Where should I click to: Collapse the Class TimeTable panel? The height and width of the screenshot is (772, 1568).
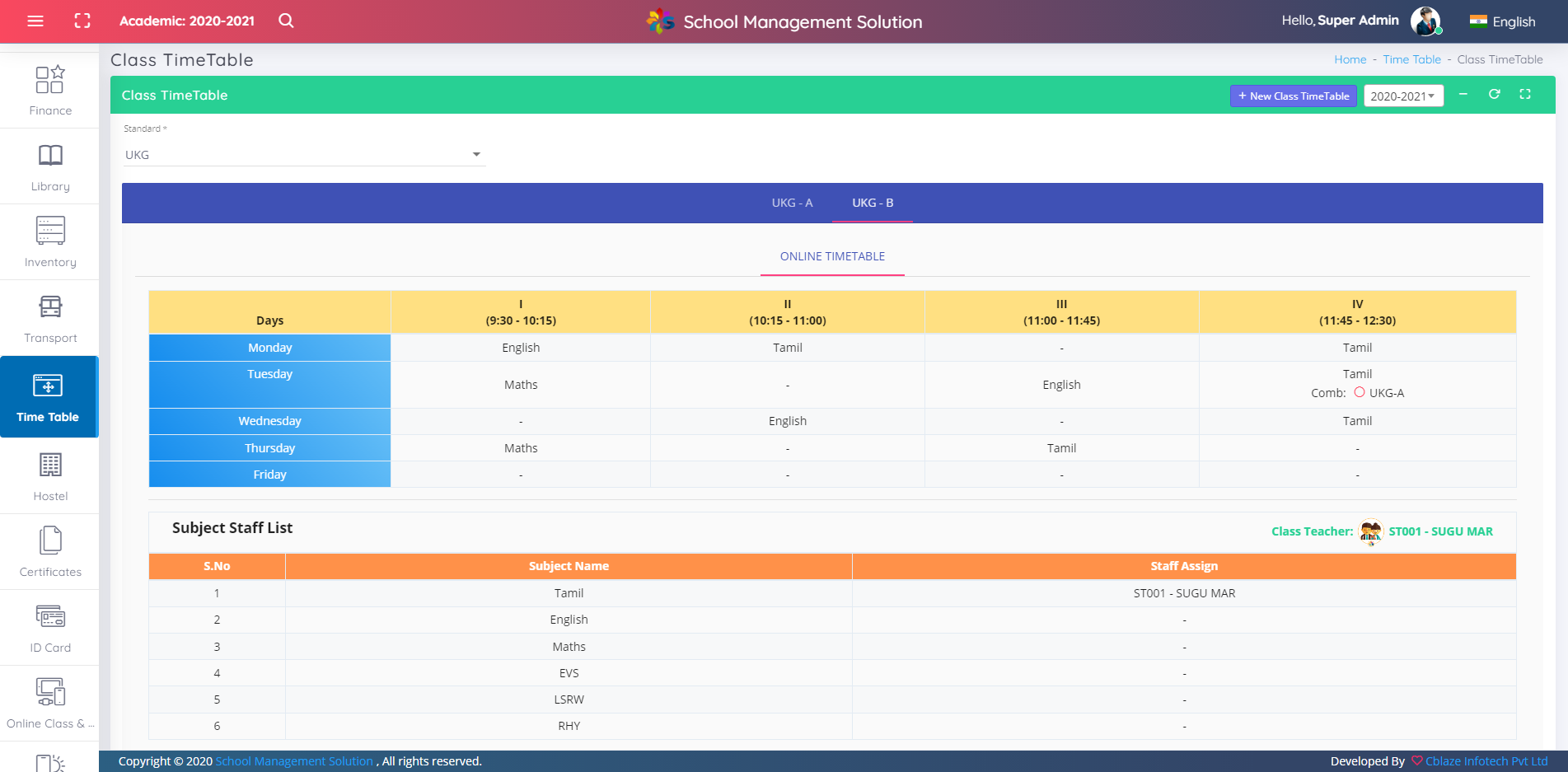(1463, 95)
